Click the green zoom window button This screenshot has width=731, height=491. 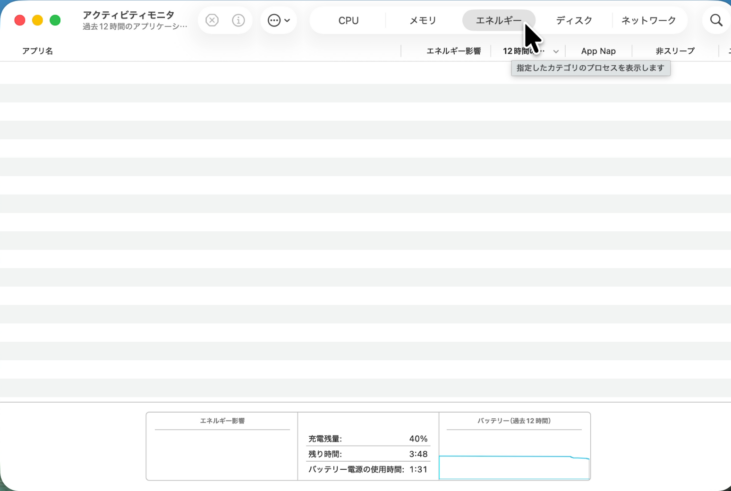click(55, 20)
